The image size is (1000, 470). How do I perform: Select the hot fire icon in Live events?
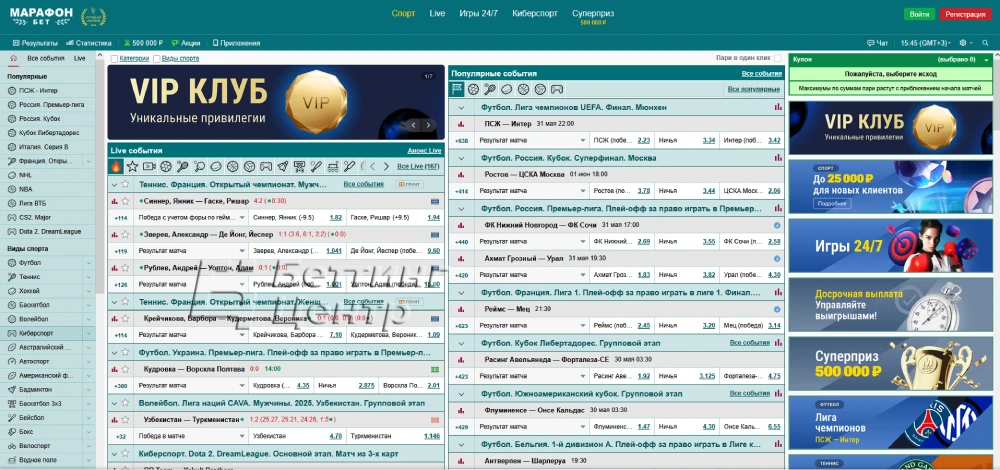click(x=116, y=166)
